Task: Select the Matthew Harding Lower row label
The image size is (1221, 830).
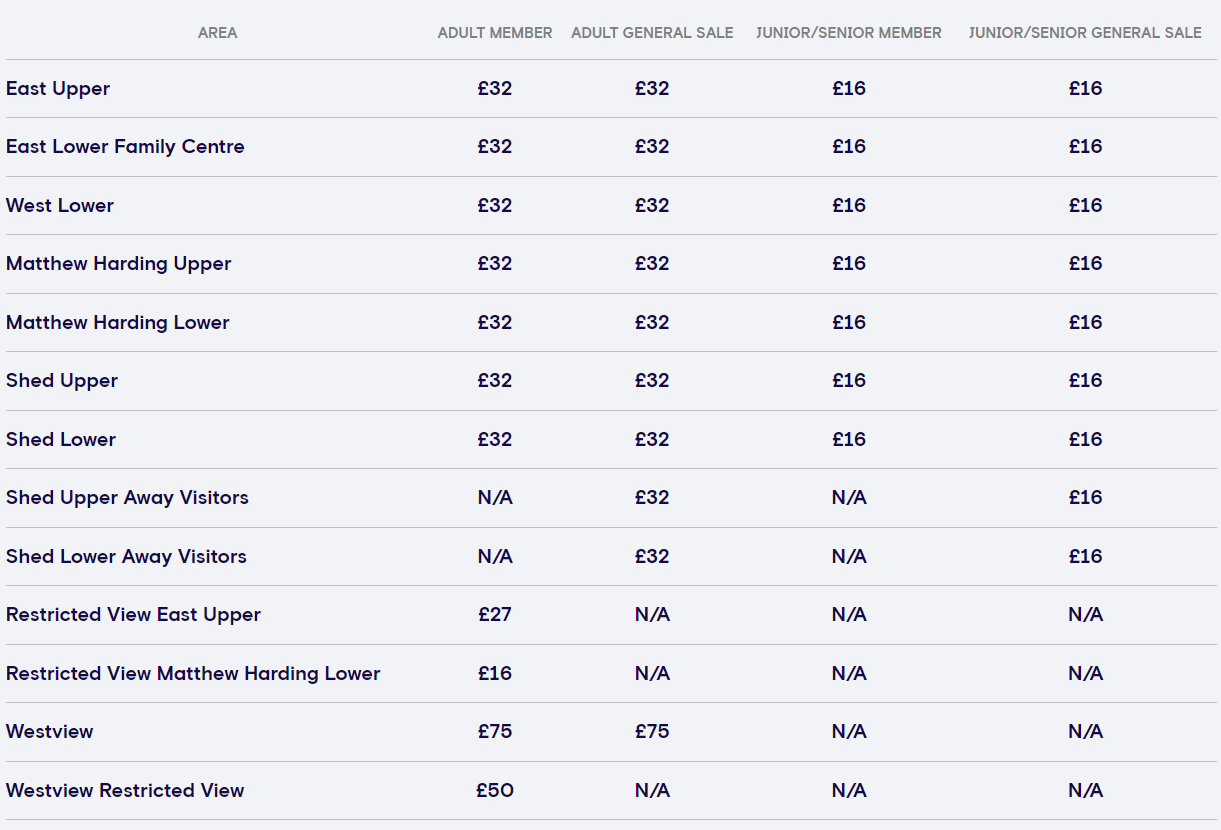Action: click(x=118, y=323)
